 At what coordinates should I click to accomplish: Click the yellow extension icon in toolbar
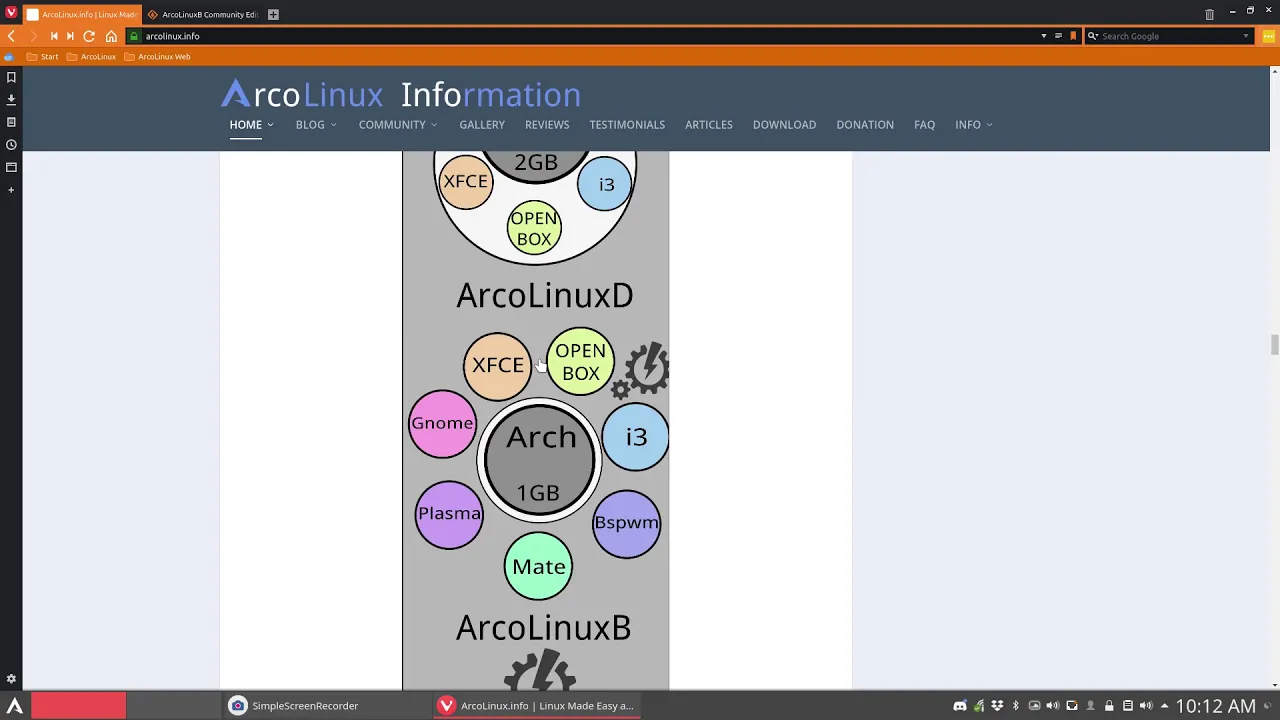[1268, 36]
